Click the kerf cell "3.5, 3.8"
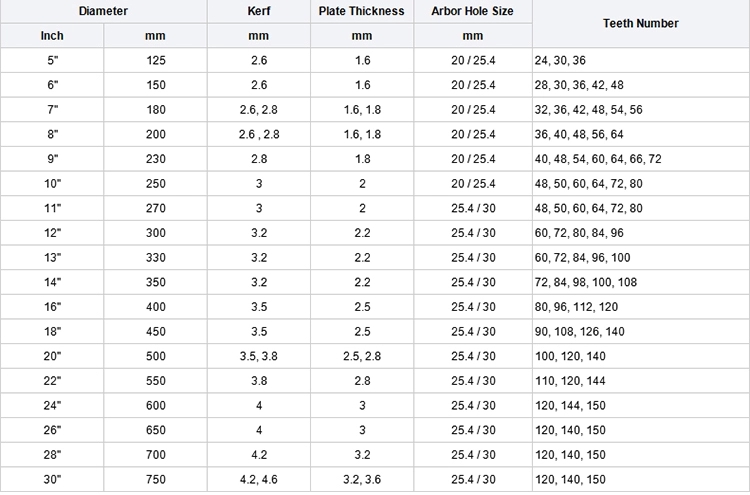 click(x=258, y=357)
